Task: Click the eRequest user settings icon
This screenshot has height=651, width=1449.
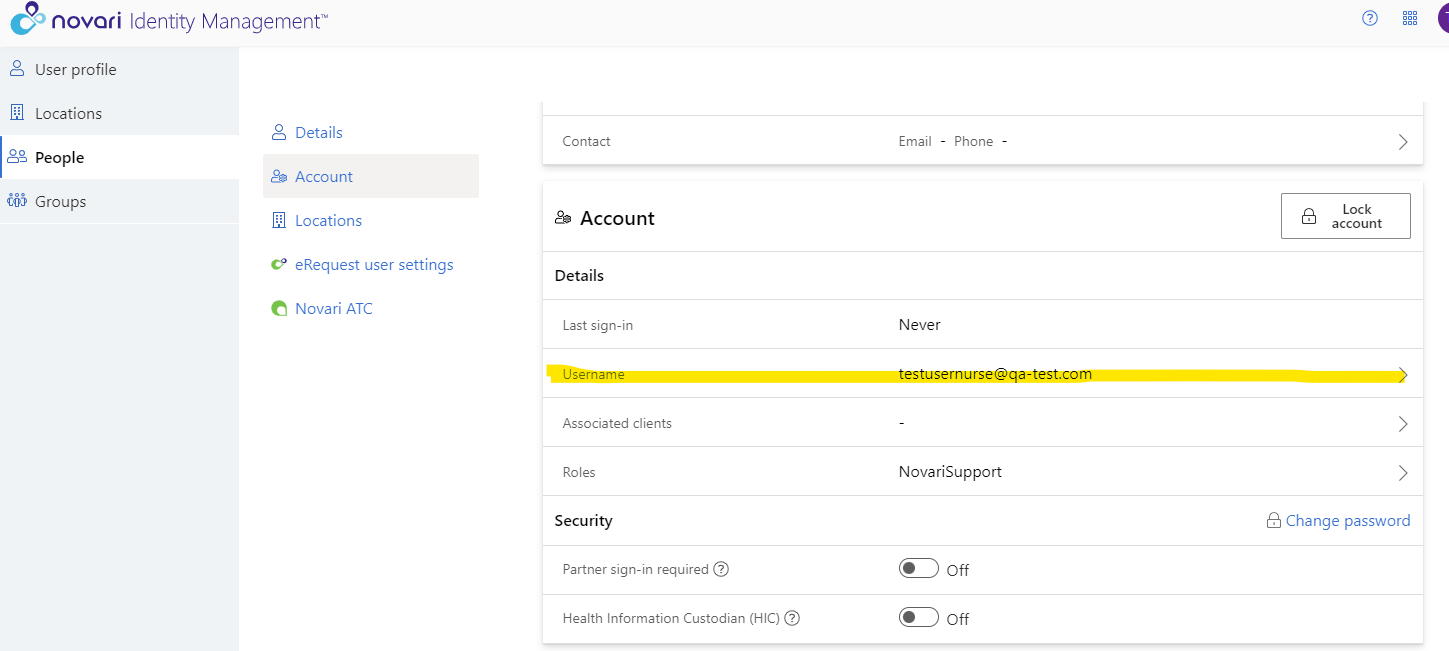Action: [279, 265]
